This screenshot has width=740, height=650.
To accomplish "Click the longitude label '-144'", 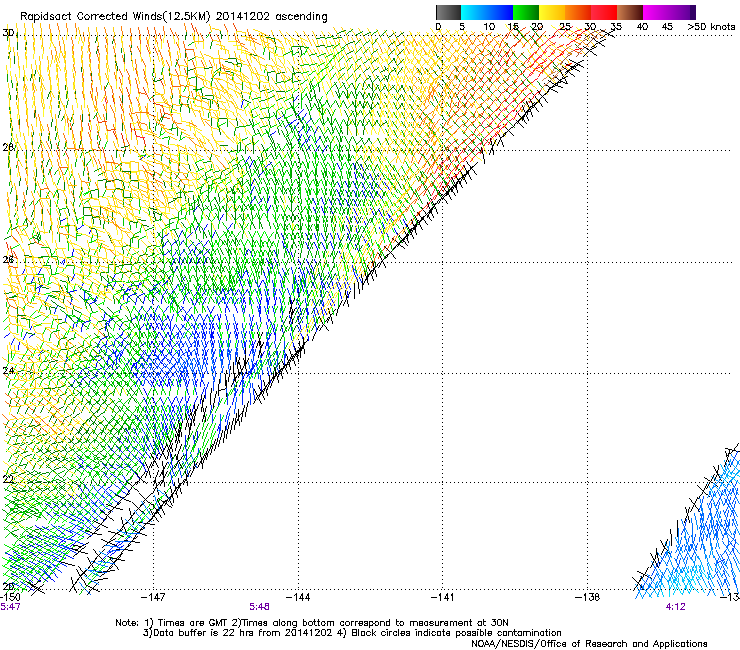I will (x=298, y=597).
